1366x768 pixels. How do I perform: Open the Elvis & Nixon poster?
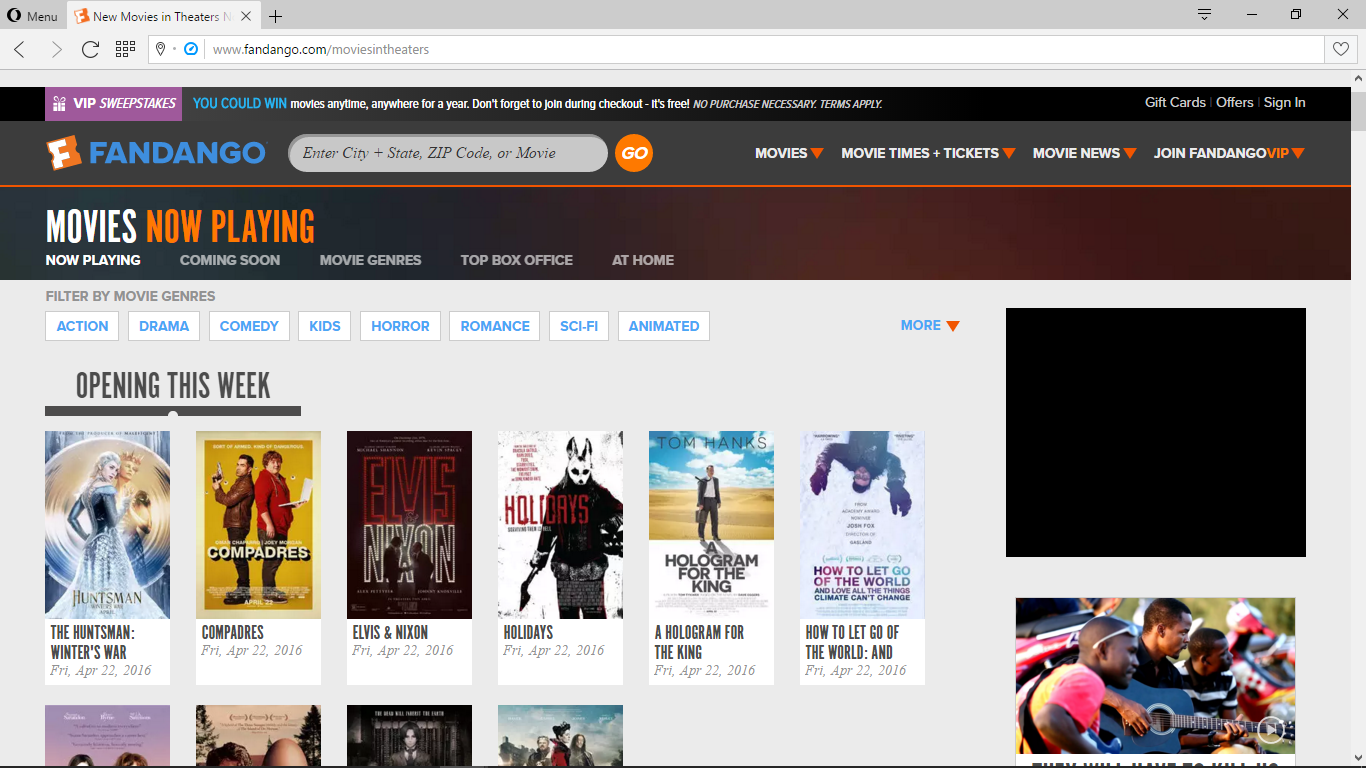[409, 525]
